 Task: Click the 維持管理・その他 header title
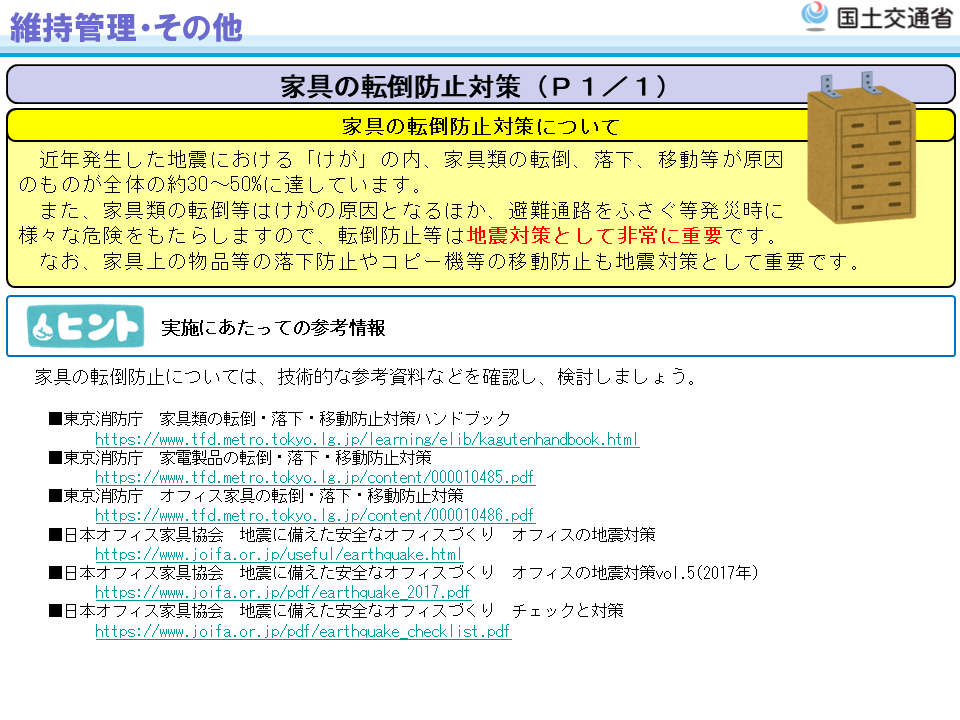(126, 28)
